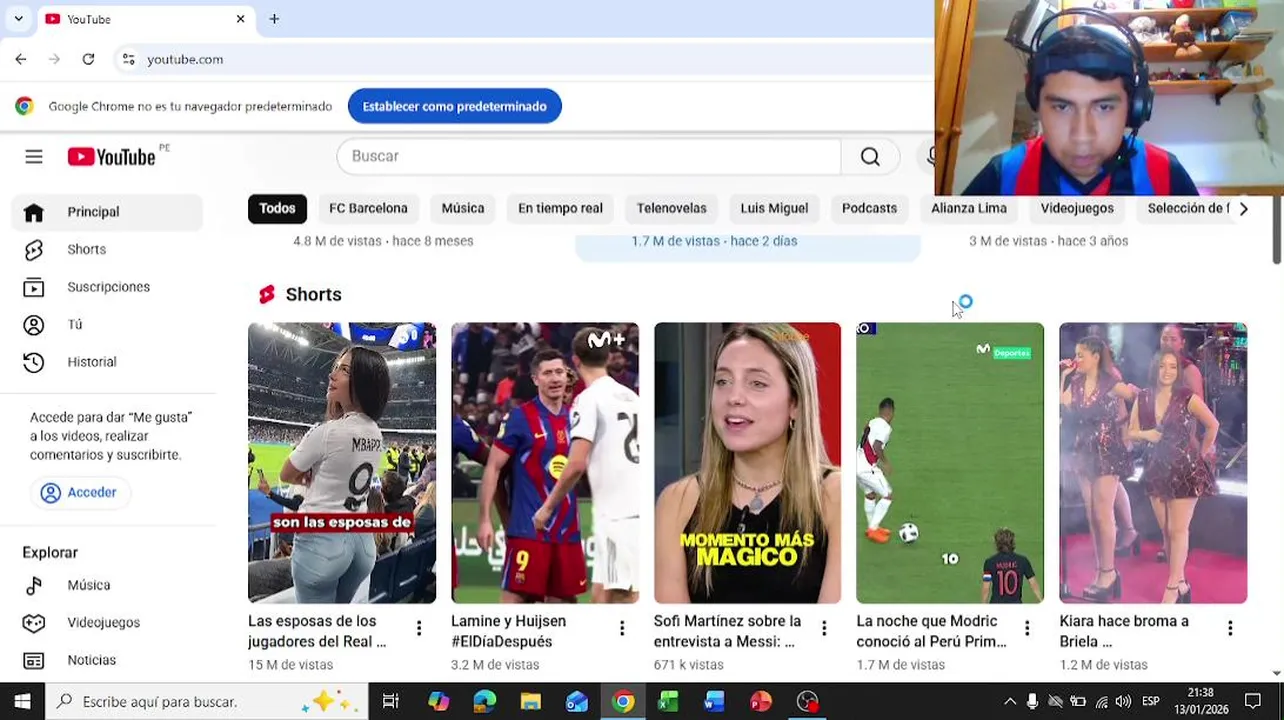Open the Windows Start menu
Image resolution: width=1284 pixels, height=720 pixels.
tap(22, 702)
